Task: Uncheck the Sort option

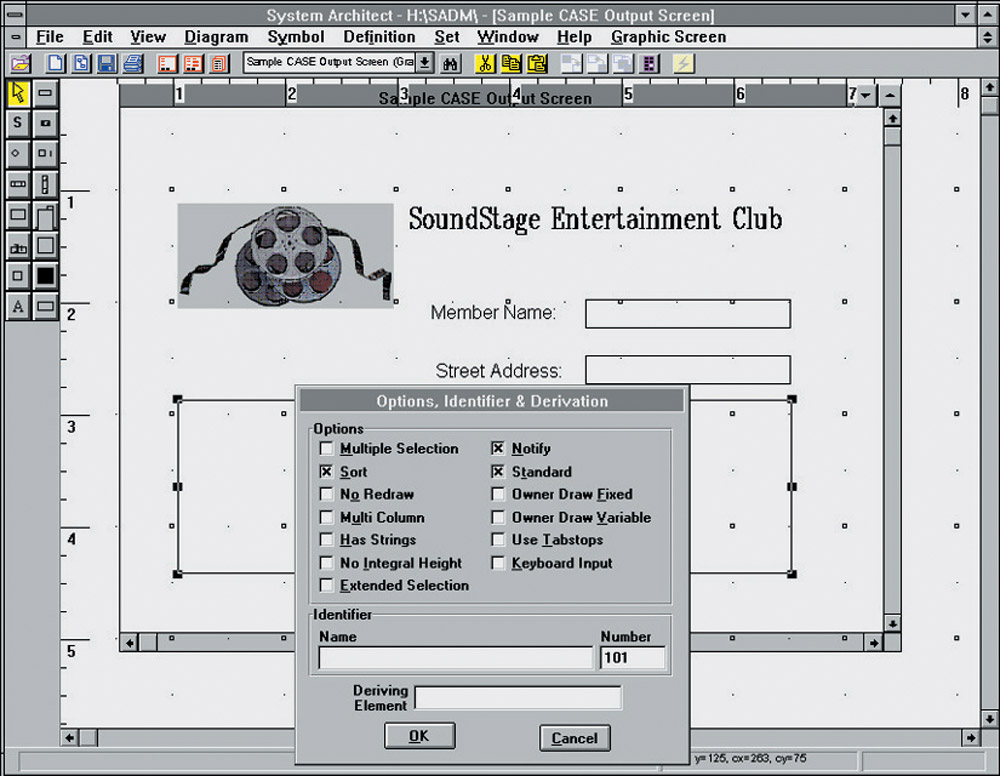Action: click(327, 472)
